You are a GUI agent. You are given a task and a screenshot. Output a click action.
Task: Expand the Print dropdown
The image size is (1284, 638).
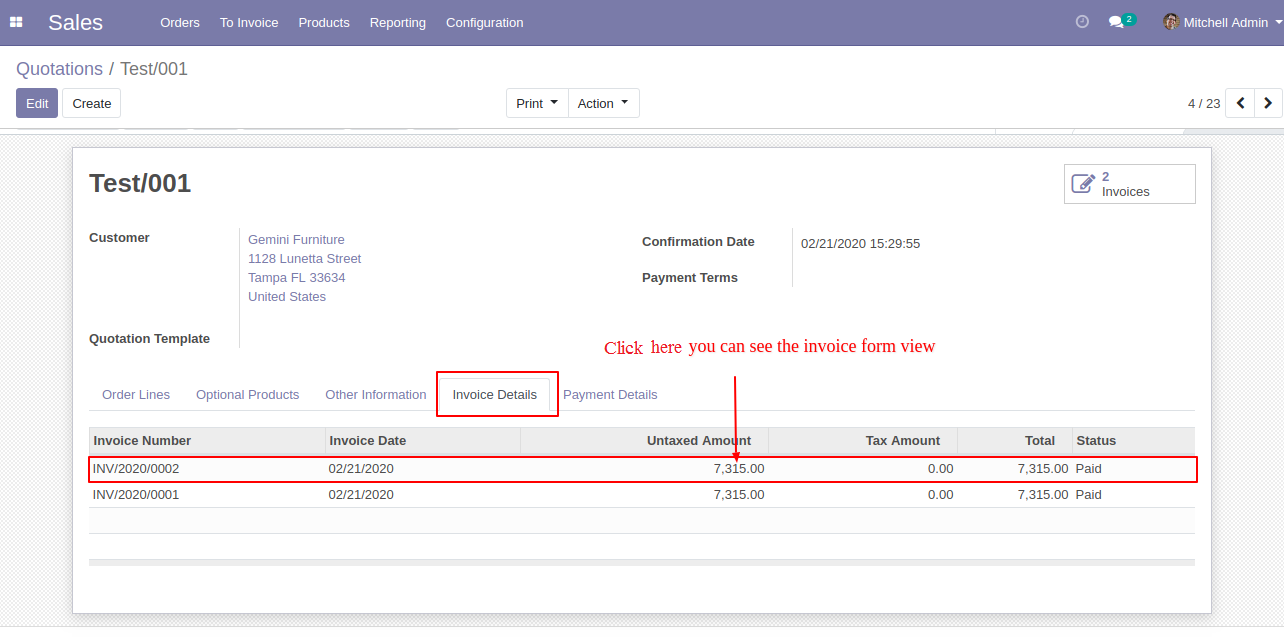tap(537, 103)
